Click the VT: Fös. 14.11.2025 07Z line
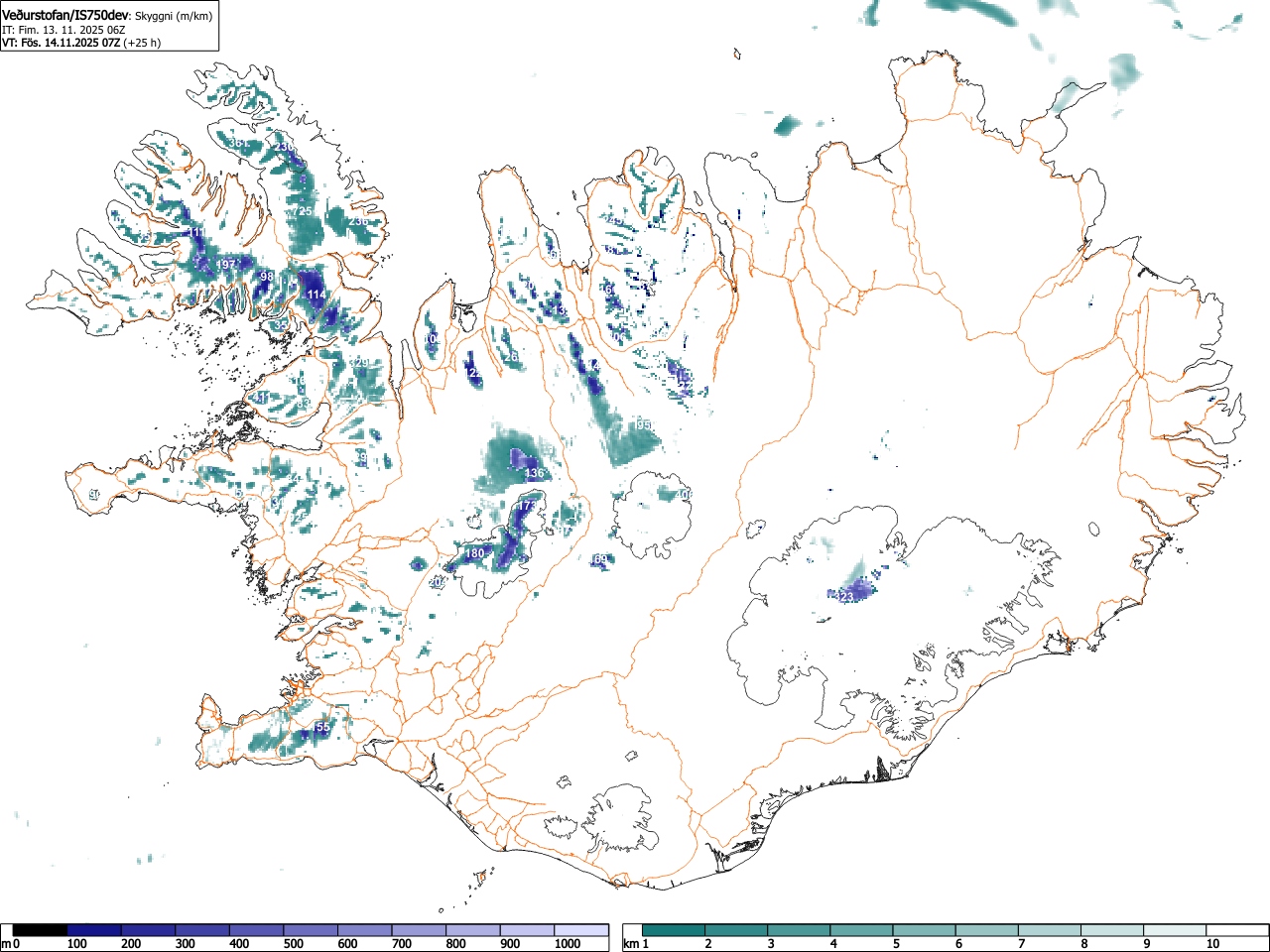Image resolution: width=1270 pixels, height=952 pixels. [x=81, y=43]
